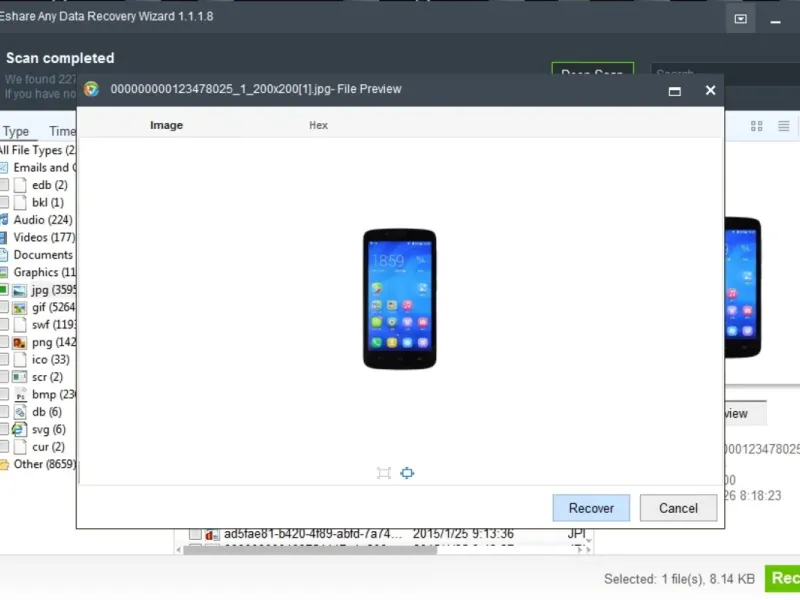
Task: Select All File Types tree row
Action: click(38, 150)
